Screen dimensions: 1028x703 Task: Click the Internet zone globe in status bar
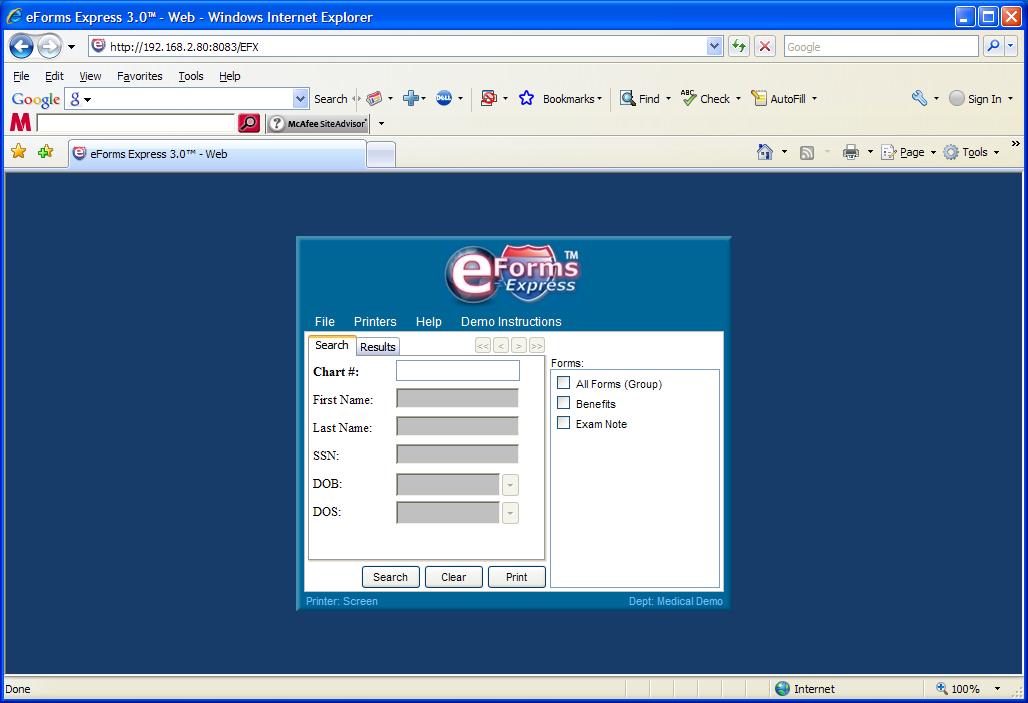[782, 689]
